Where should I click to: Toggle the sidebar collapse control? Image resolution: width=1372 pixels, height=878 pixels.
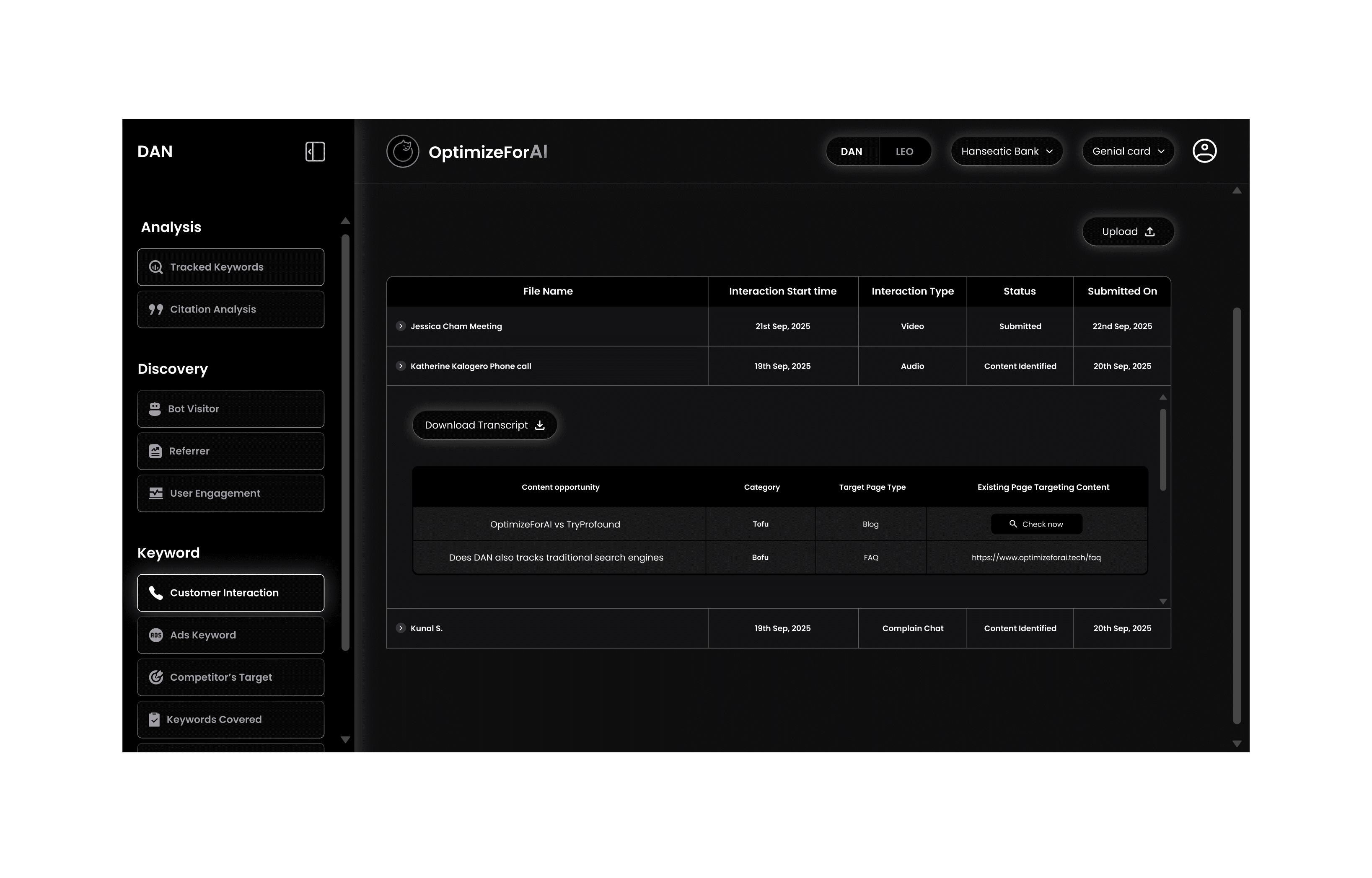click(x=315, y=151)
